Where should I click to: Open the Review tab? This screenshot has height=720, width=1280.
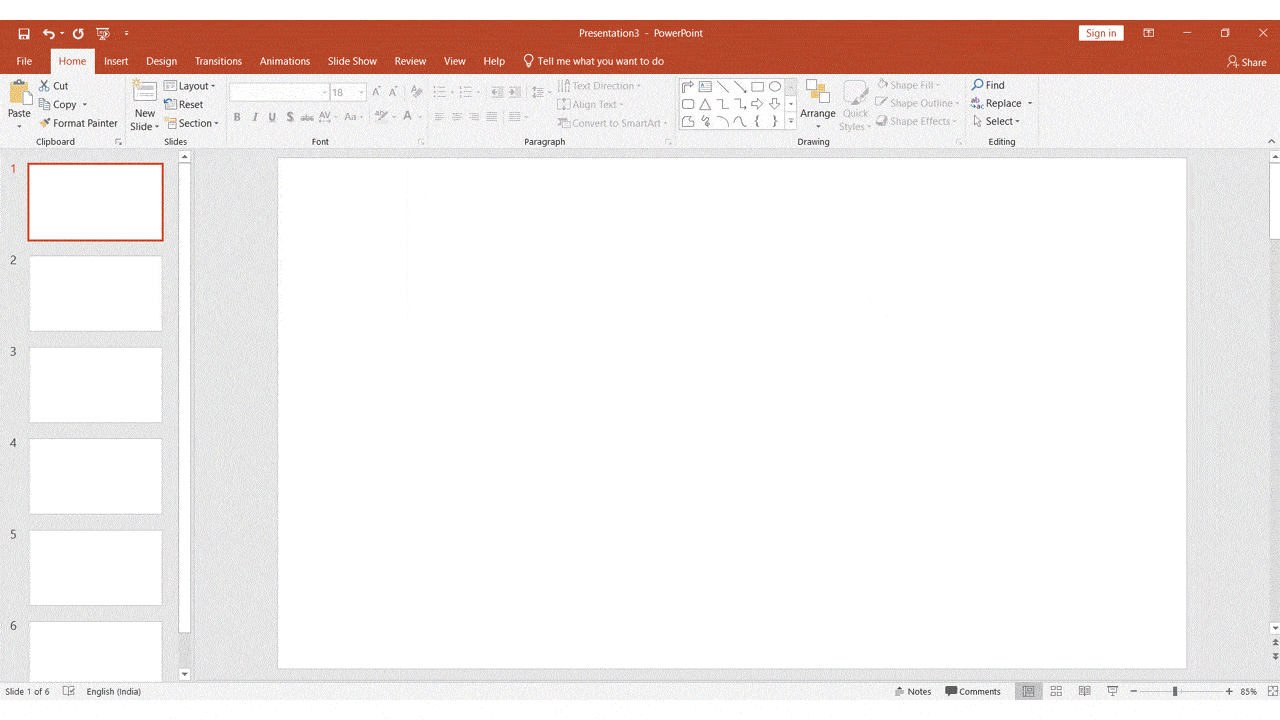click(x=410, y=61)
